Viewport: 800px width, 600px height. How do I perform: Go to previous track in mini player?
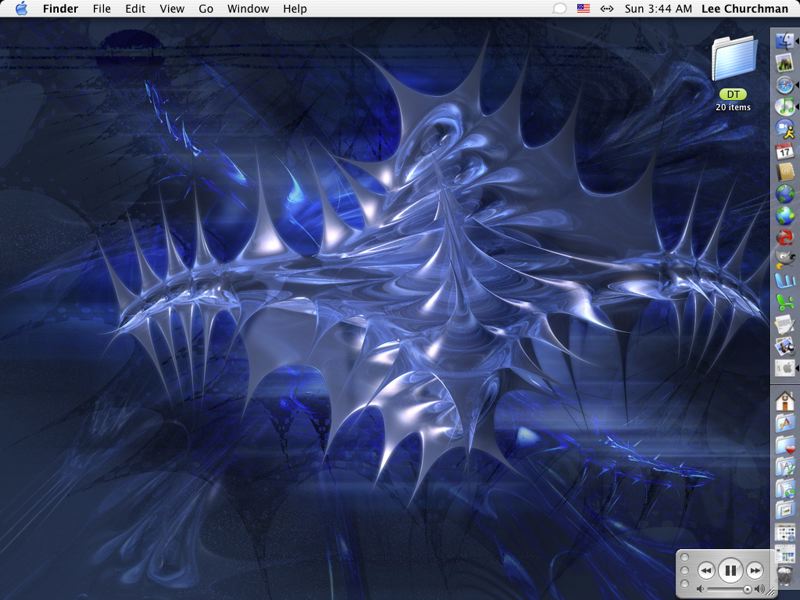[x=705, y=571]
